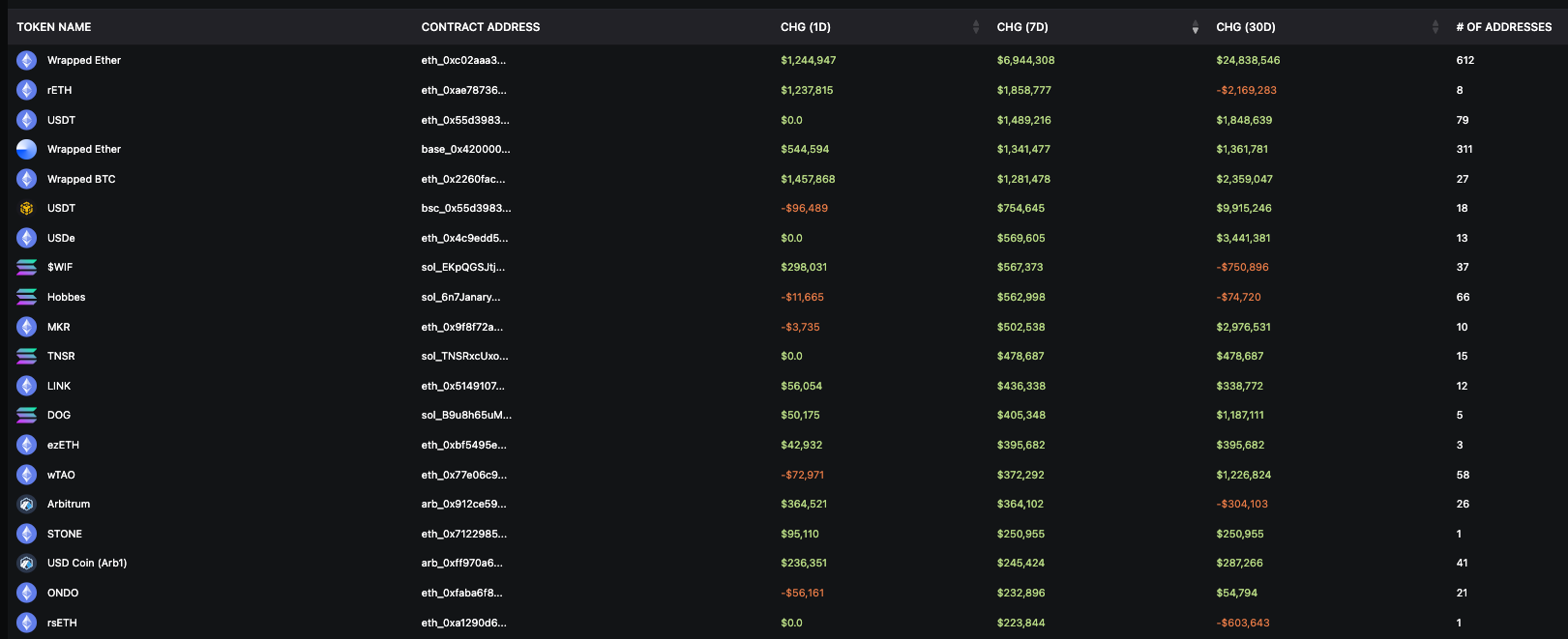Screen dimensions: 1568x639
Task: Click the 1D change value $1,244,947
Action: (808, 60)
